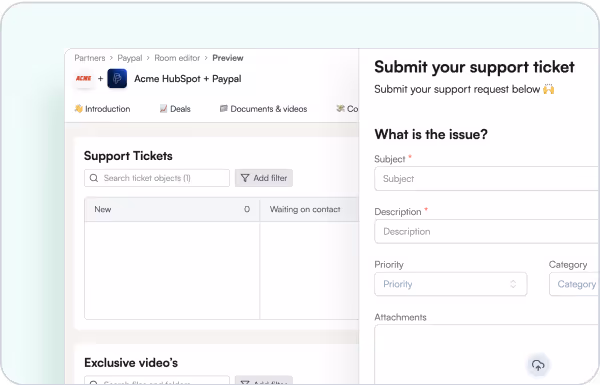
Task: Click into the Subject input field
Action: (487, 179)
